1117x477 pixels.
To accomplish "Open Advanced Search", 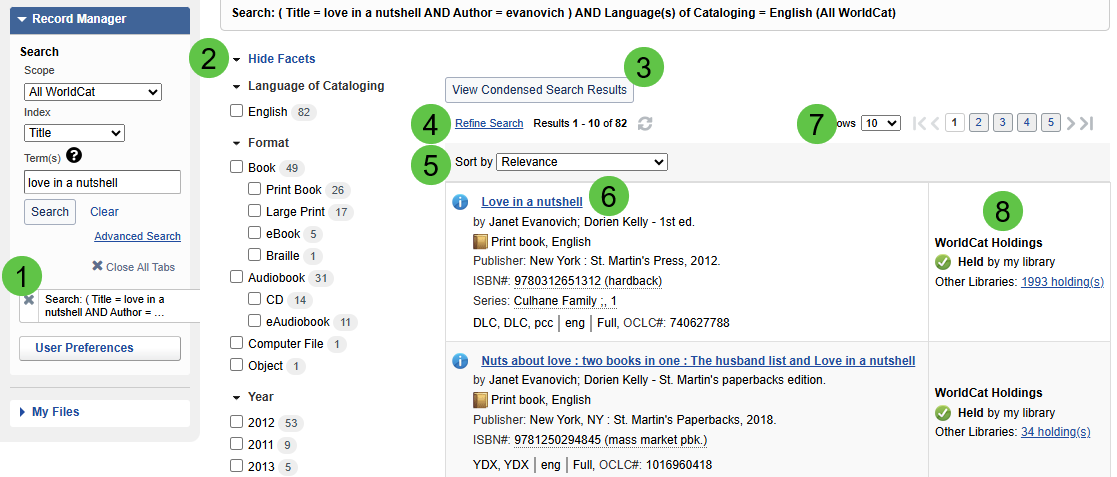I will coord(137,236).
